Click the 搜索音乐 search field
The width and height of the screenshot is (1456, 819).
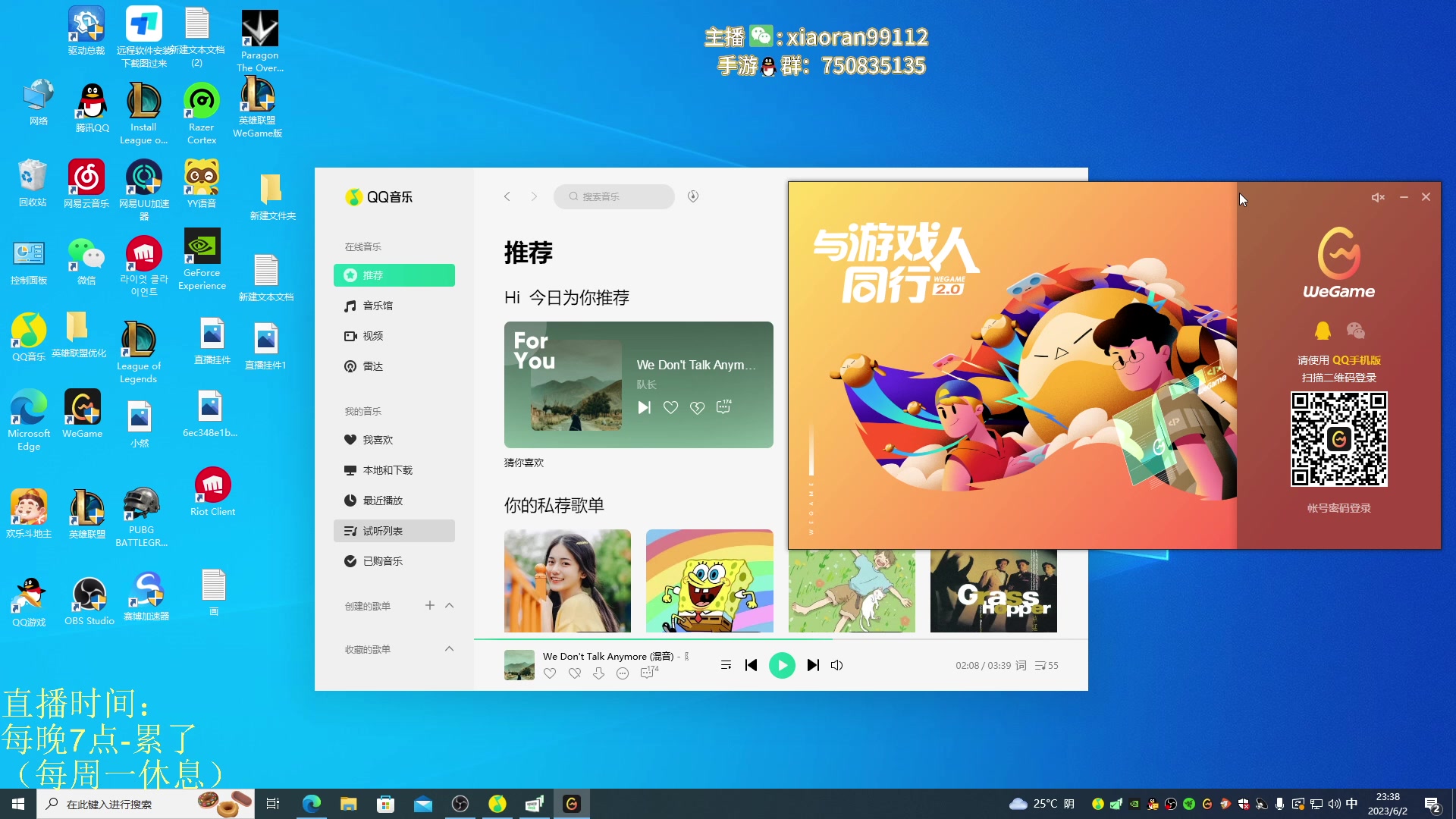point(614,196)
